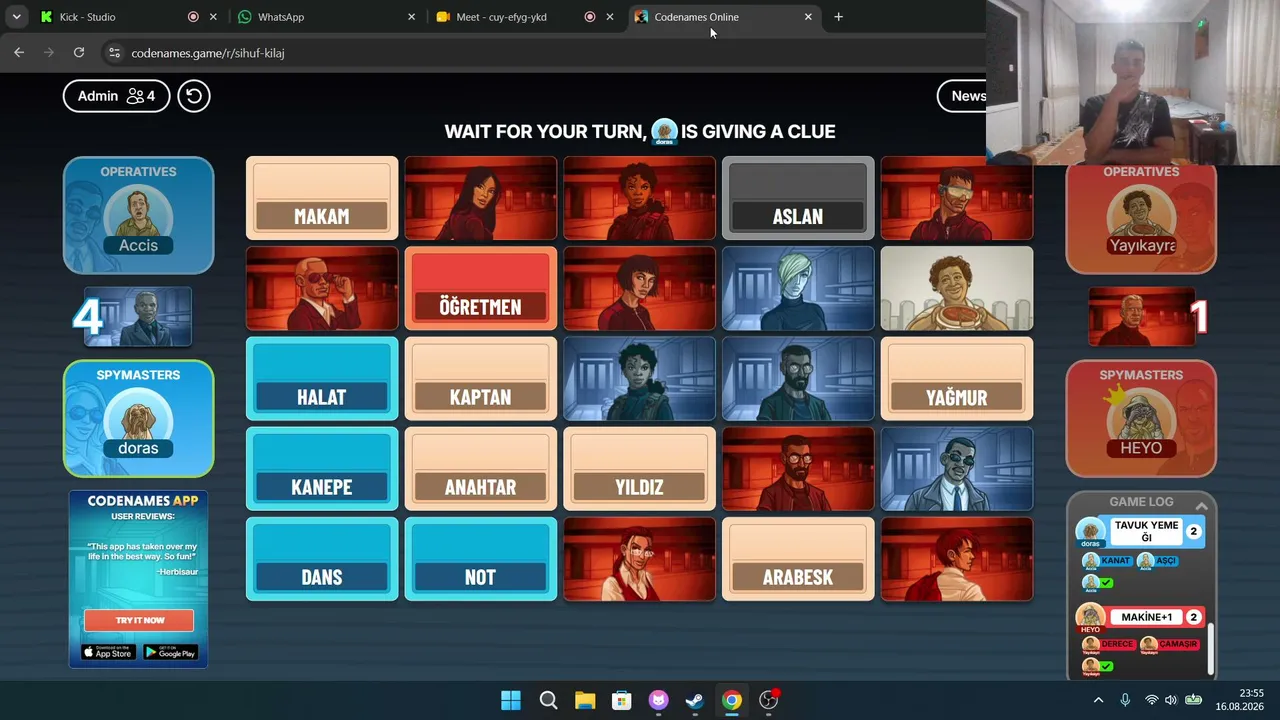Screen dimensions: 1280x720
Task: Click the Game Log scrollbar
Action: (x=1211, y=647)
